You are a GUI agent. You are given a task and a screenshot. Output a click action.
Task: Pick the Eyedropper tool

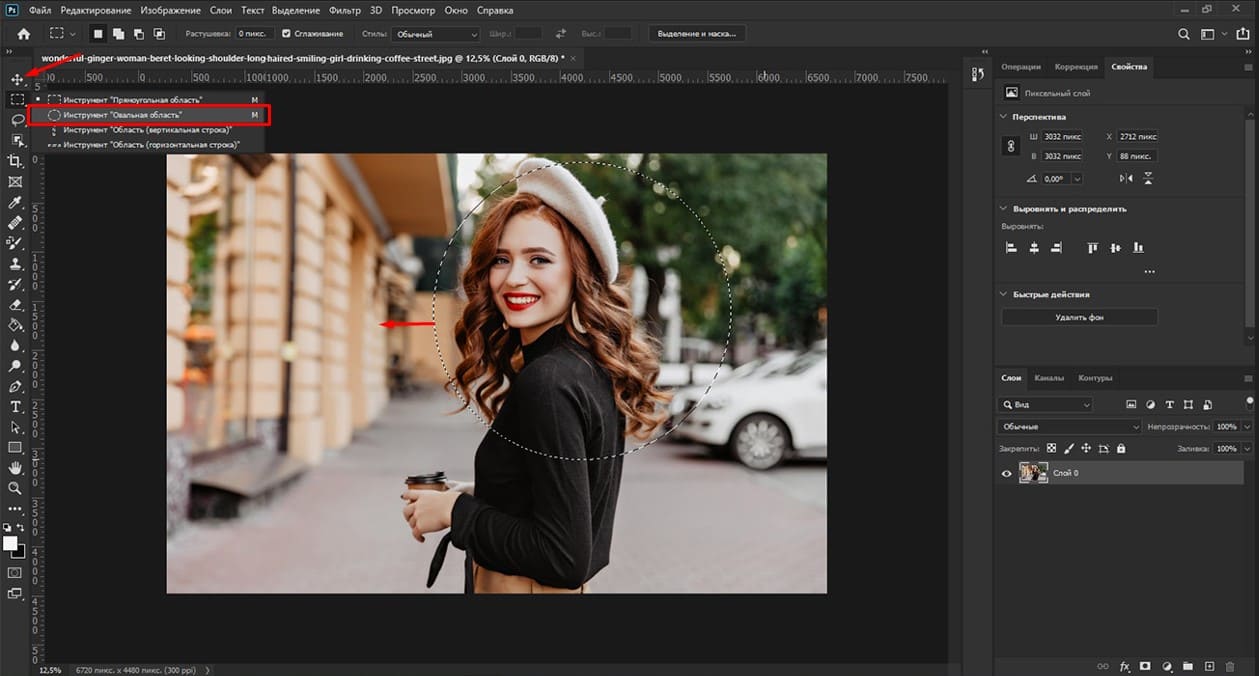click(x=15, y=201)
